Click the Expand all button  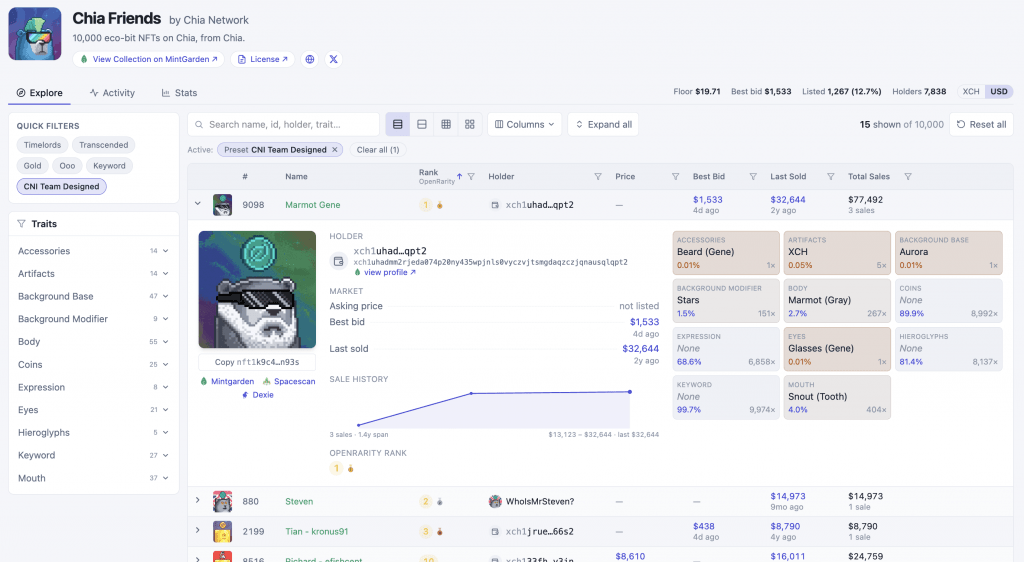coord(603,124)
